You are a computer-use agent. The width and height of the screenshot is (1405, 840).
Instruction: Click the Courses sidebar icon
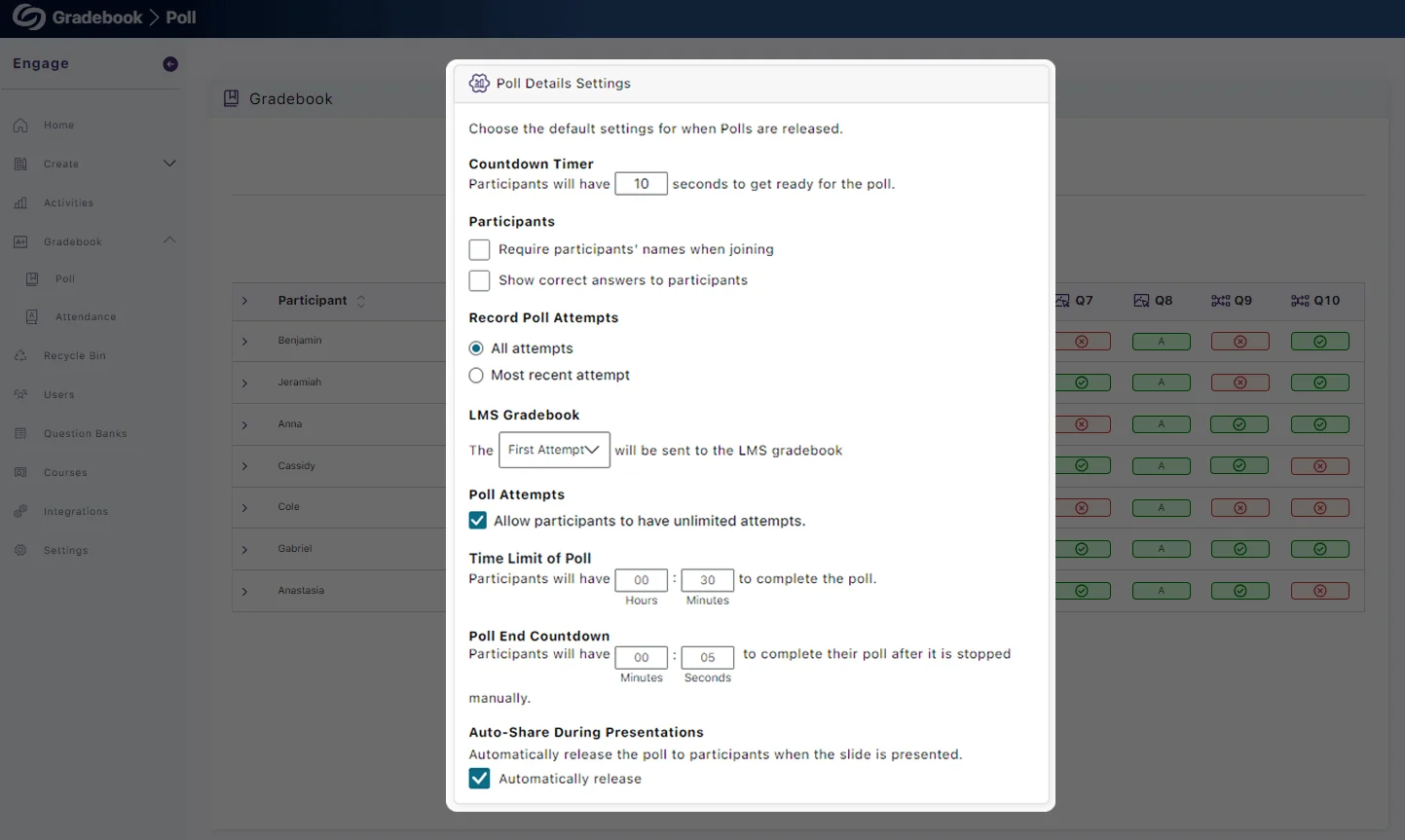tap(20, 473)
